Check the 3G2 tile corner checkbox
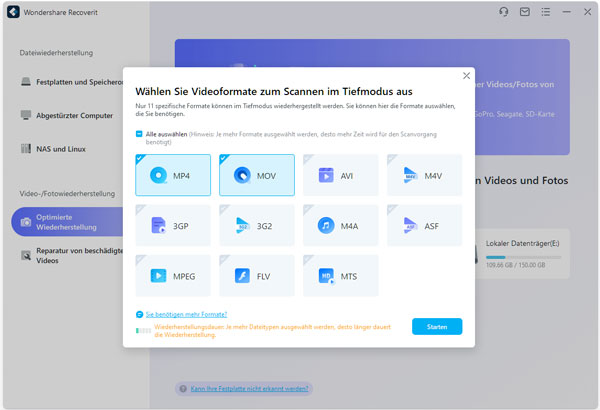 point(223,208)
